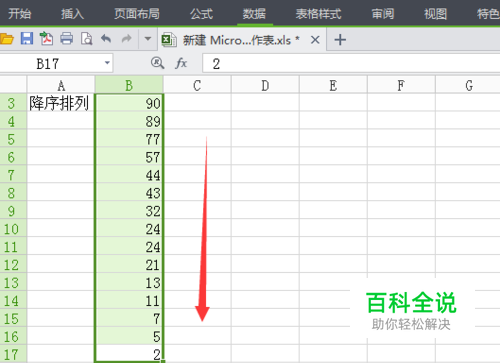Close the 新建 Micro...作表.xls tab
500x363 pixels.
[315, 40]
